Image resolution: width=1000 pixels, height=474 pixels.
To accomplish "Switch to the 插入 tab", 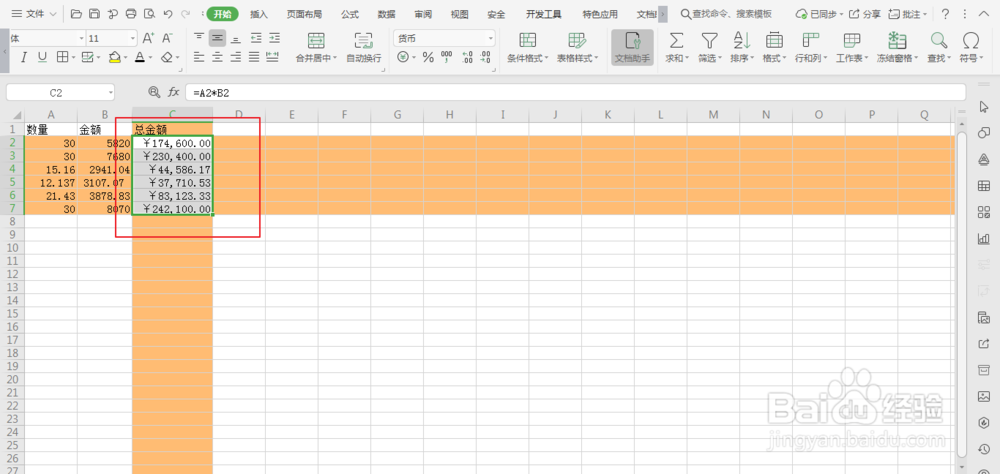I will coord(259,14).
